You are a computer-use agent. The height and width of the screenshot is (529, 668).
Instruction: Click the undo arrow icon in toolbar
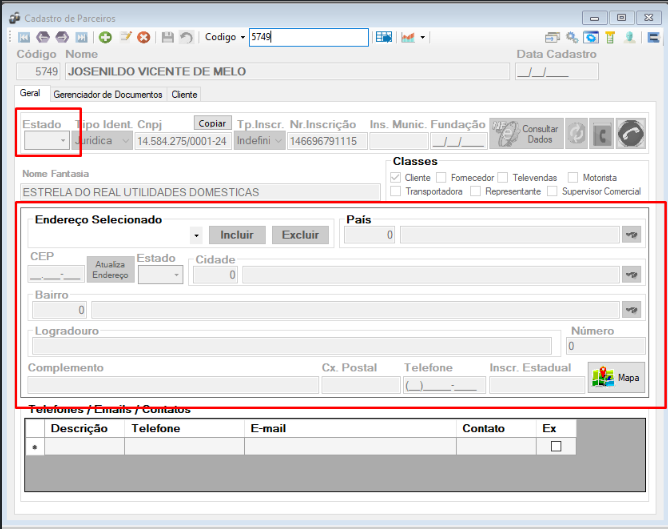pos(186,37)
